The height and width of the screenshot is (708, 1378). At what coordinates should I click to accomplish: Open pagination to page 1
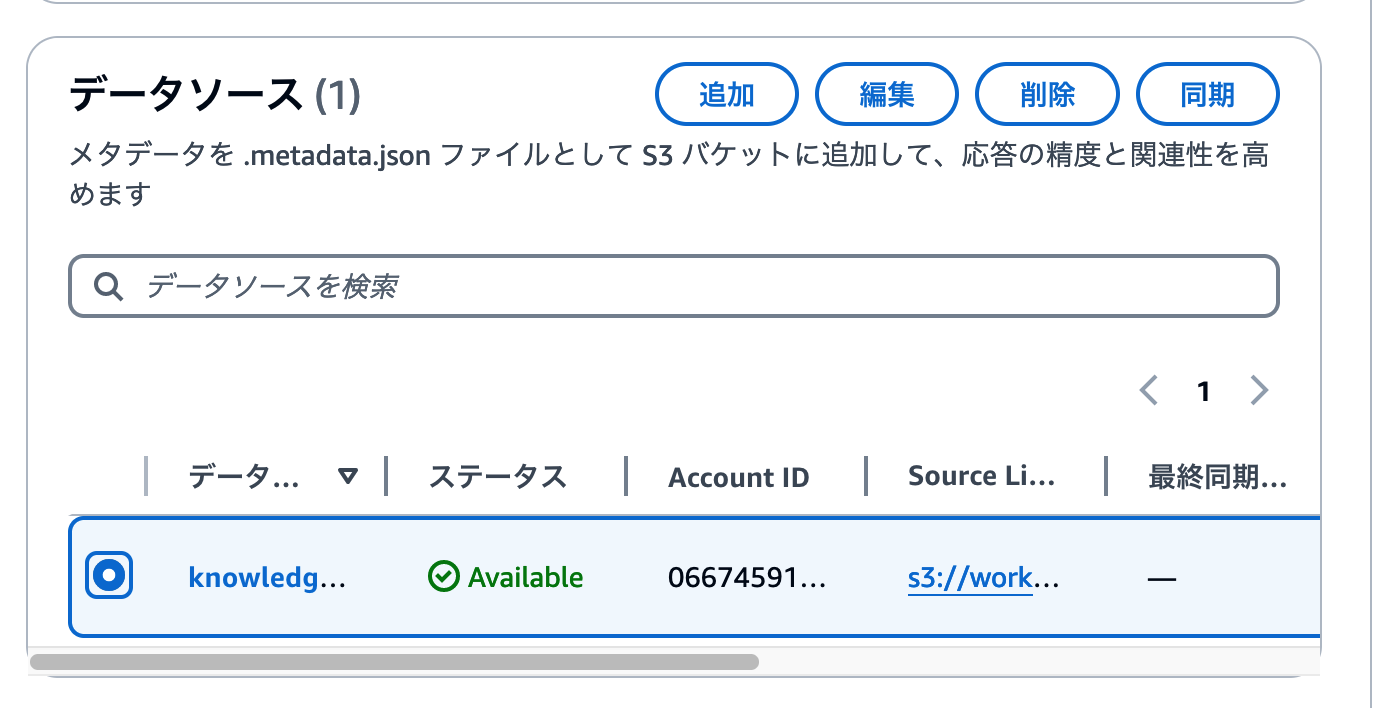coord(1204,390)
